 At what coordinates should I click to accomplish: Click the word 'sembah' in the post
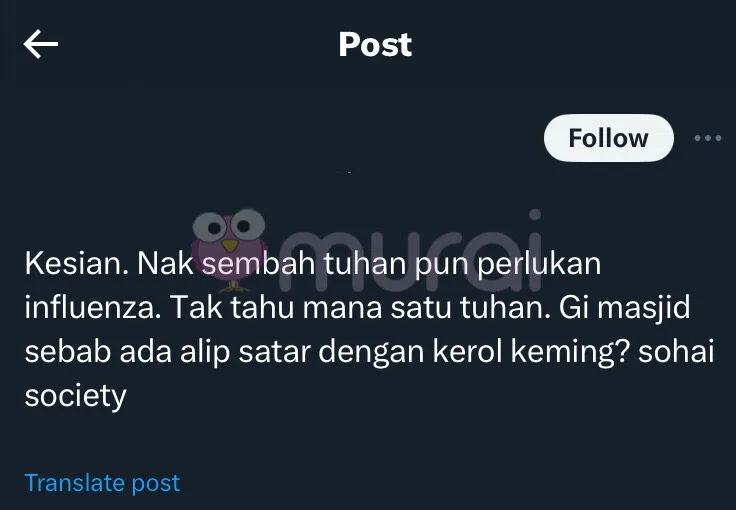pyautogui.click(x=259, y=263)
